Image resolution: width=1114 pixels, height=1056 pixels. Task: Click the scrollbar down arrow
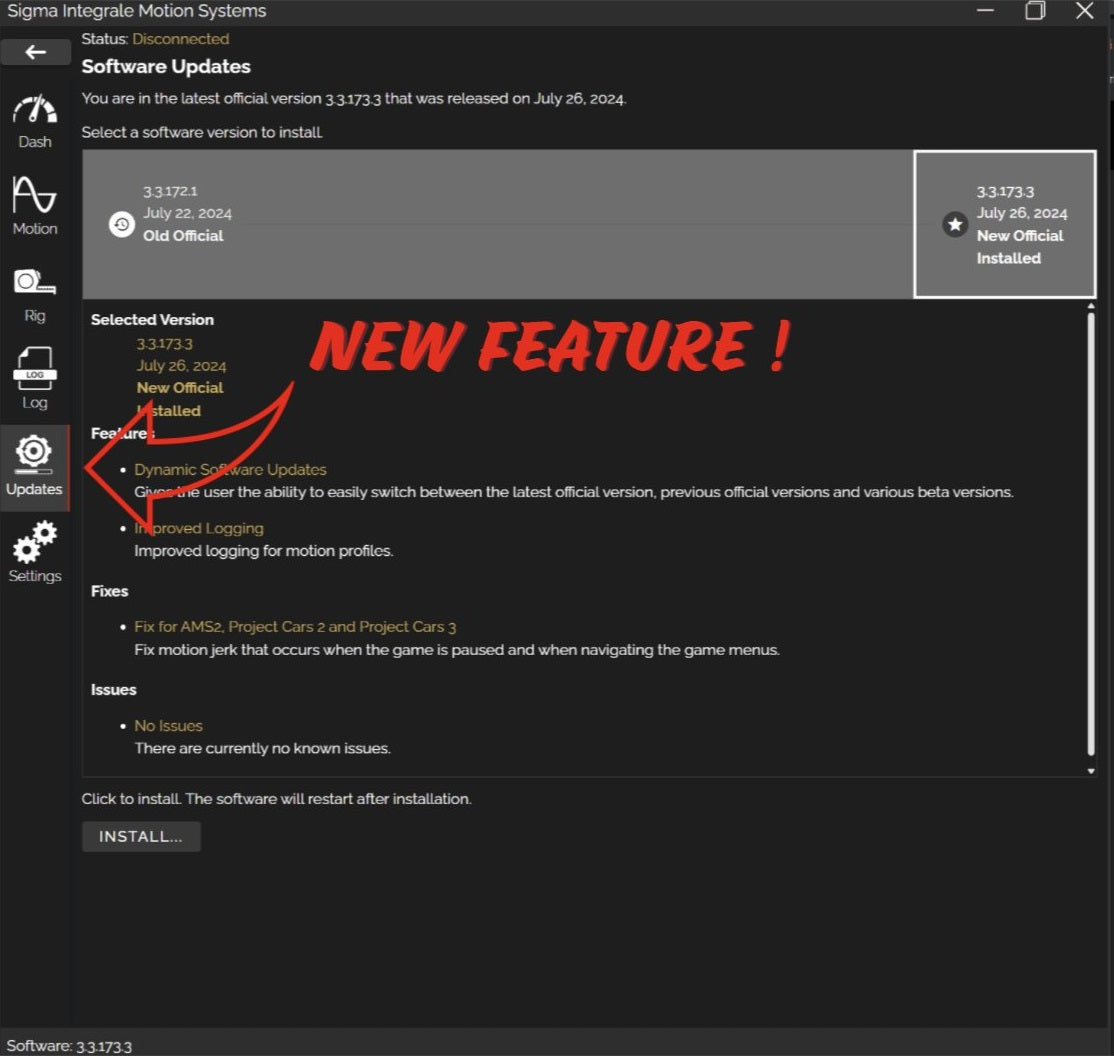click(1090, 770)
